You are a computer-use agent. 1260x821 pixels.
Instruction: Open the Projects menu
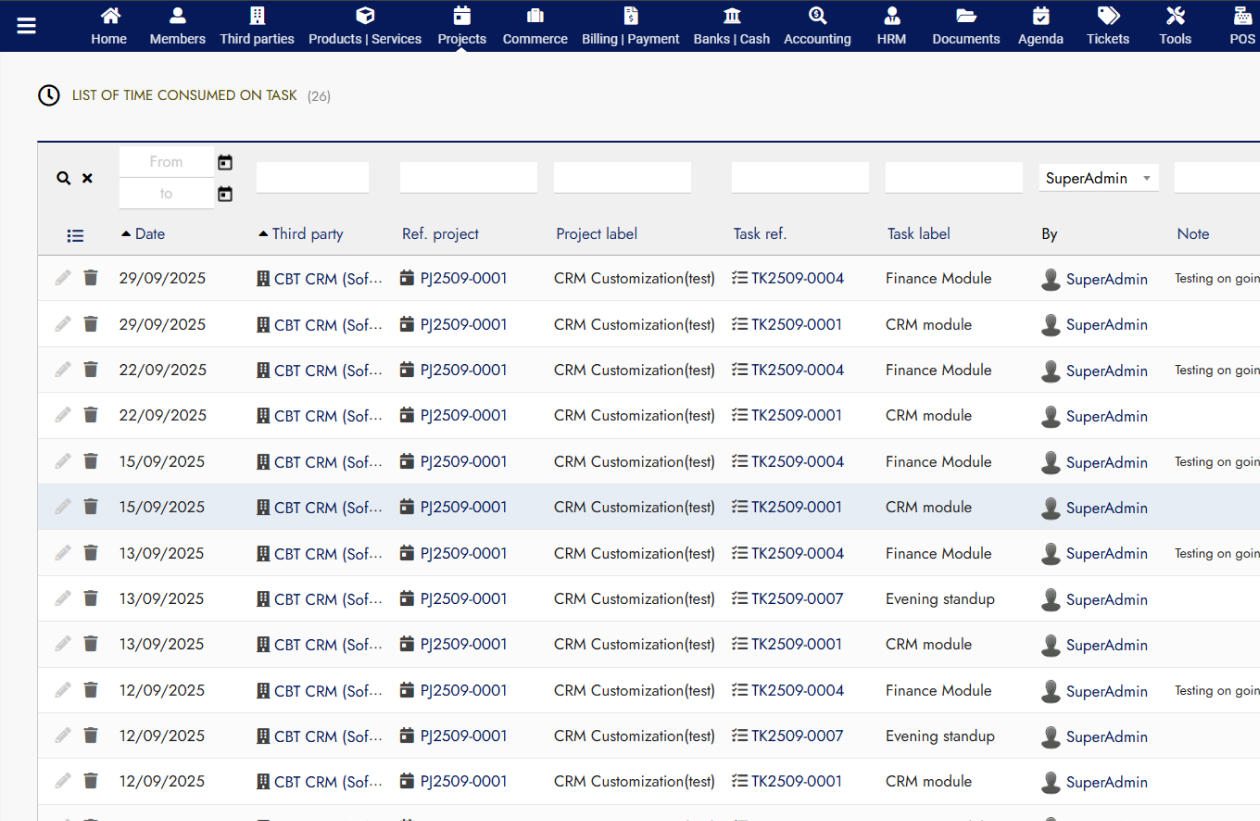pos(462,26)
